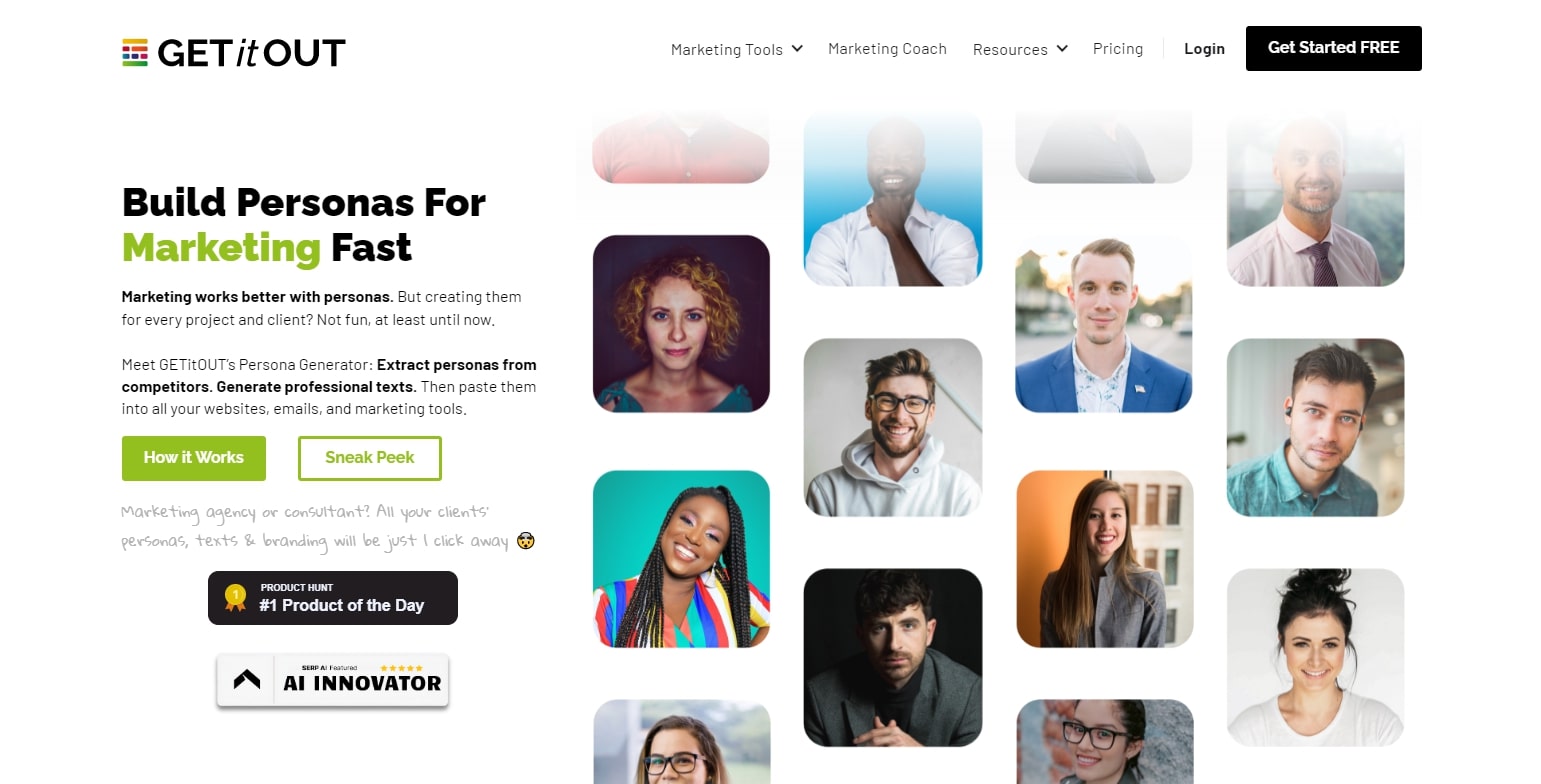Open the Marketing Coach page
This screenshot has width=1541, height=784.
pyautogui.click(x=887, y=49)
